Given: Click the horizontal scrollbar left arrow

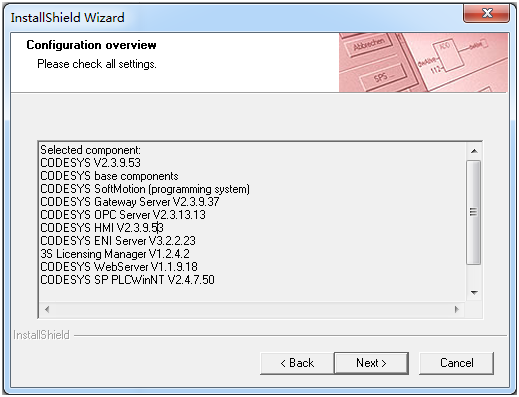Looking at the screenshot, I should coord(47,309).
